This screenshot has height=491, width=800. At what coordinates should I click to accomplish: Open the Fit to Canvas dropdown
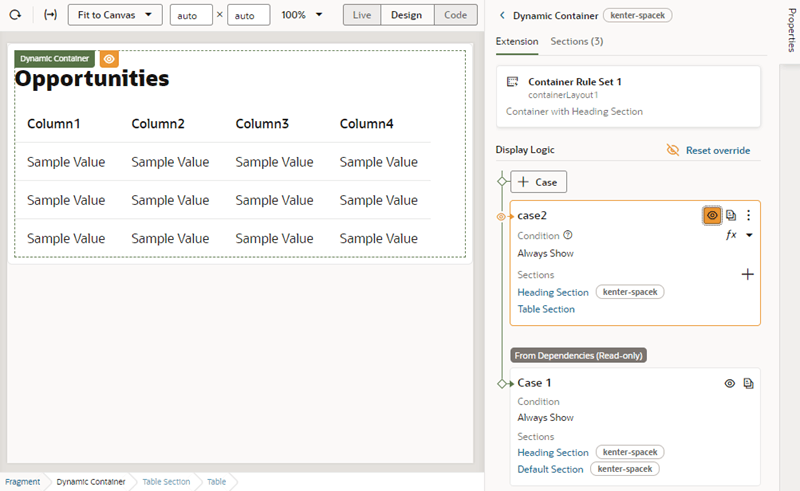coord(115,15)
